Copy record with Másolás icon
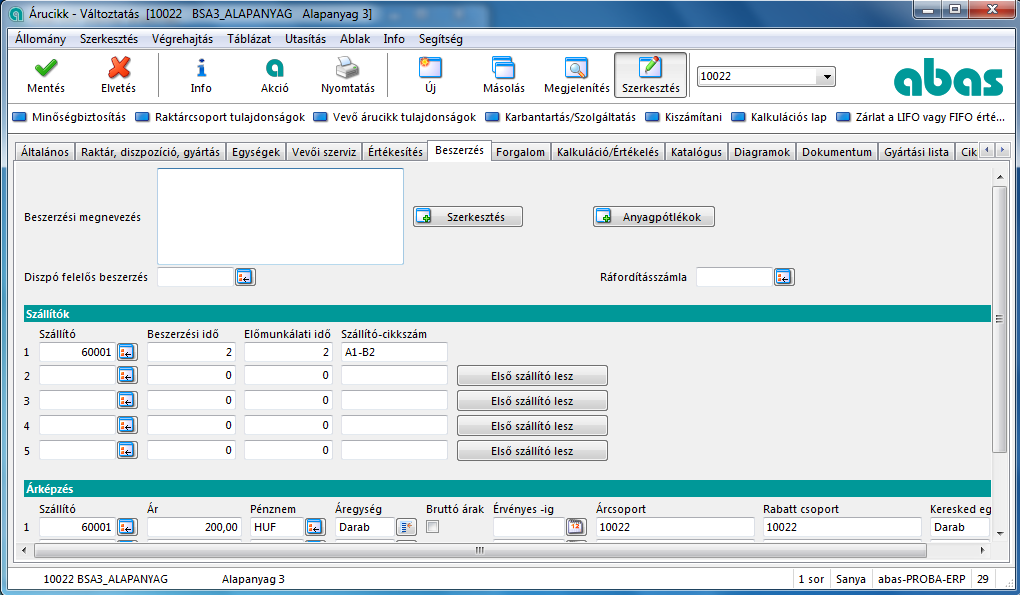Screen dimensions: 1020x595 coord(503,75)
